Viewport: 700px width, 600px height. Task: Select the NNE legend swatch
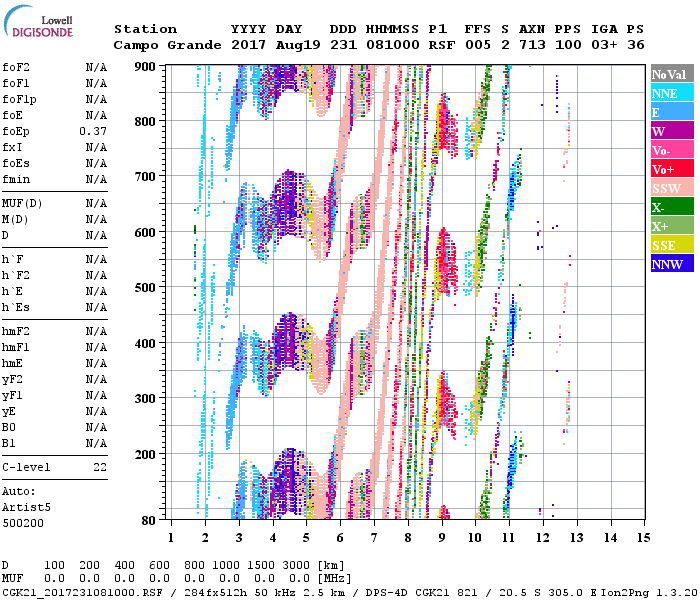pyautogui.click(x=672, y=93)
